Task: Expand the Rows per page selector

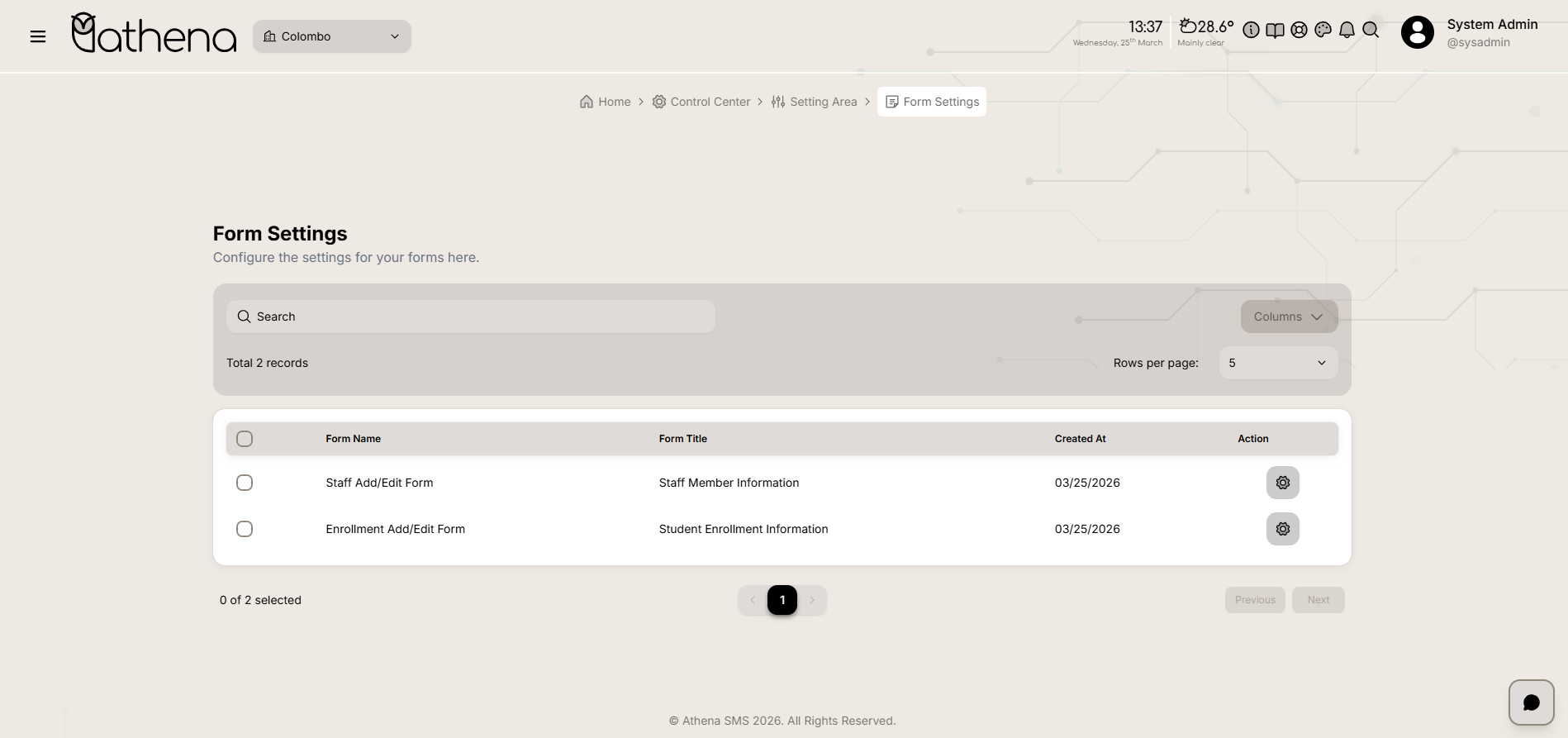Action: [x=1277, y=363]
